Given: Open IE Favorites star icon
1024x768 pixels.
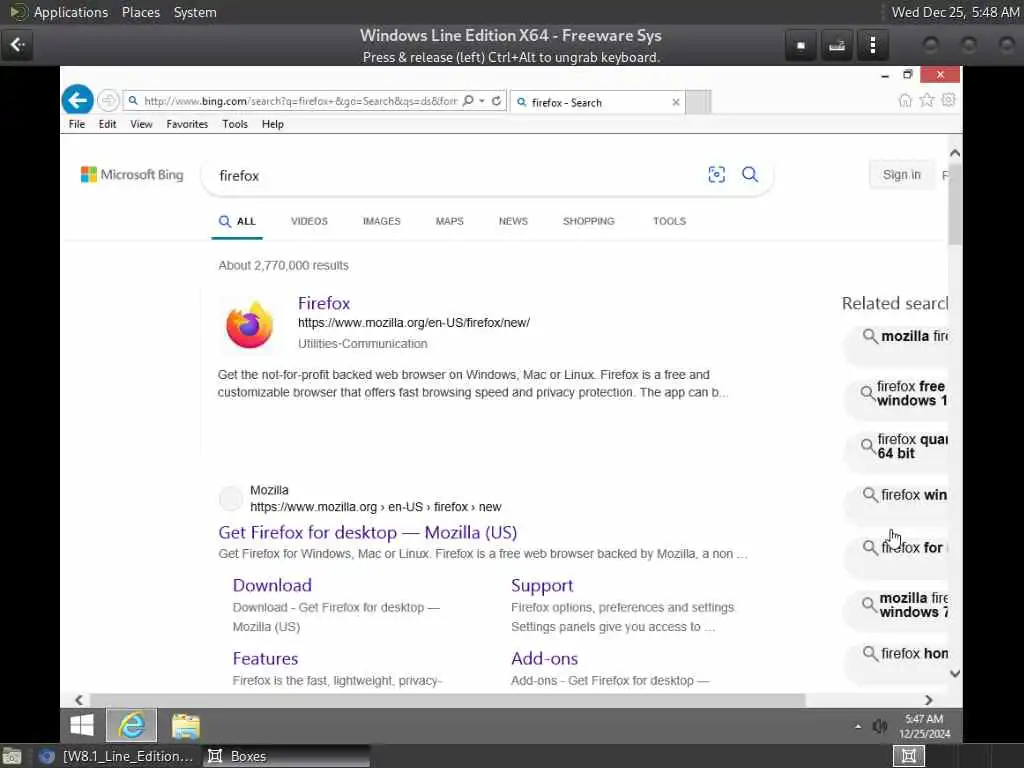Looking at the screenshot, I should tap(927, 100).
